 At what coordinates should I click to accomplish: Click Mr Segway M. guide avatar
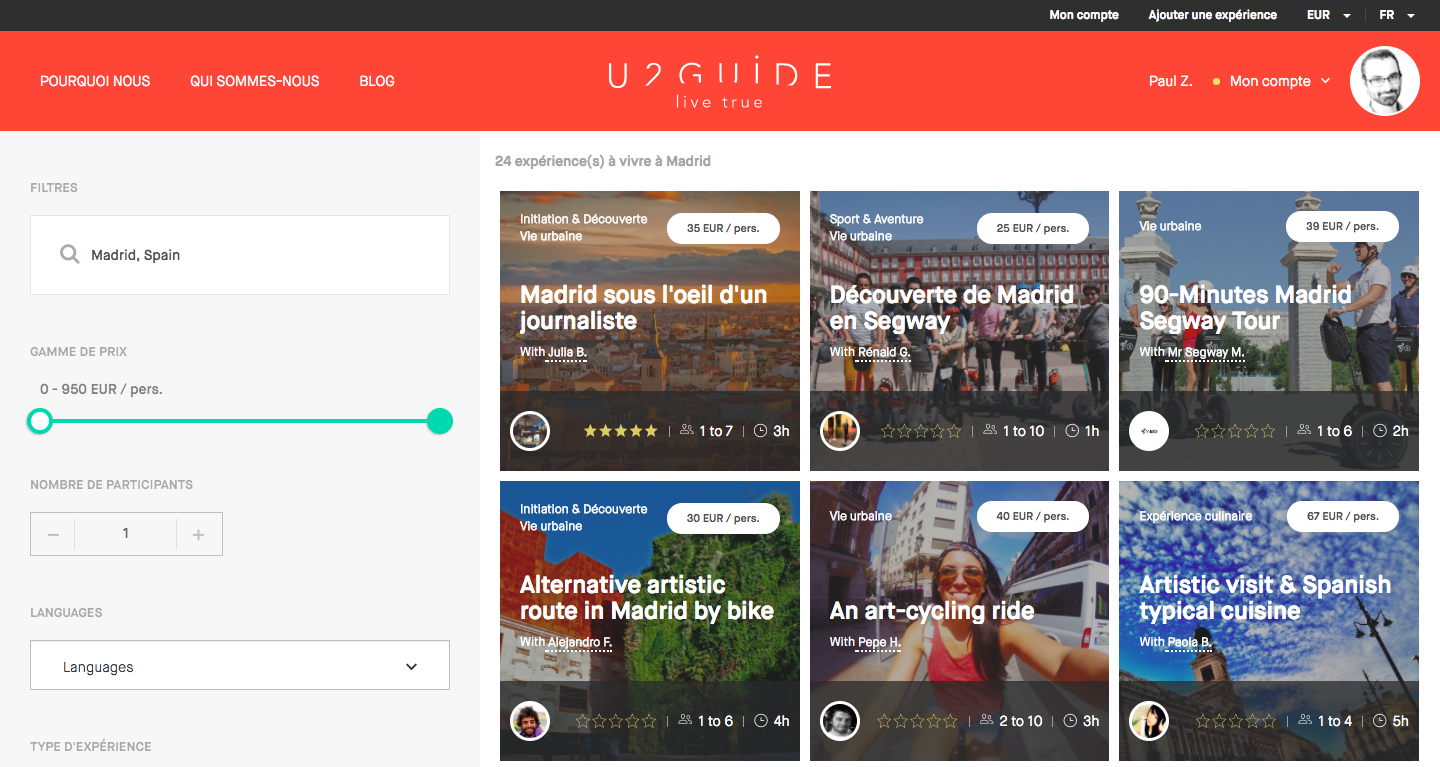[1149, 431]
